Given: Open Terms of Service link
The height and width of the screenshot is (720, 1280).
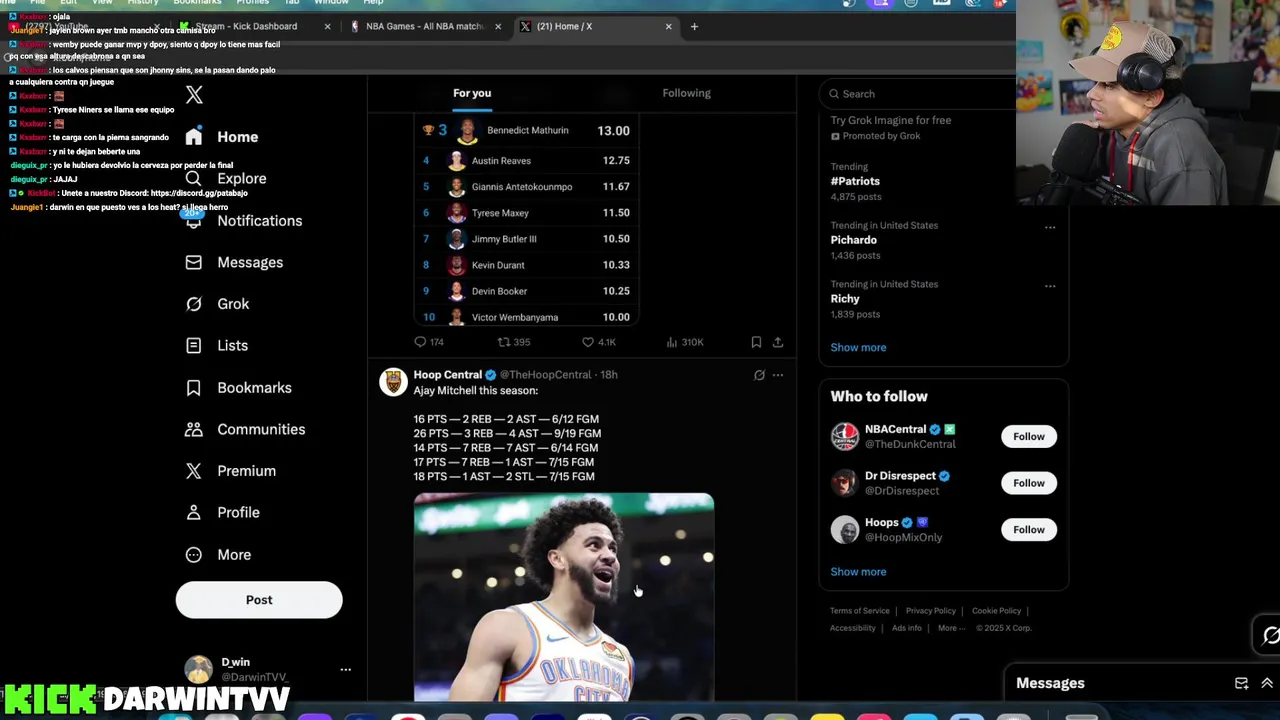Looking at the screenshot, I should (x=859, y=611).
